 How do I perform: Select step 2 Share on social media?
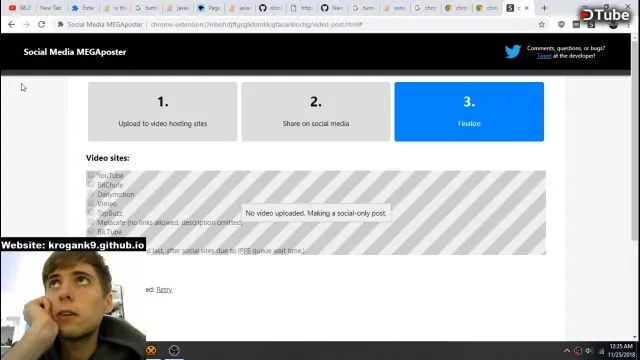coord(316,111)
